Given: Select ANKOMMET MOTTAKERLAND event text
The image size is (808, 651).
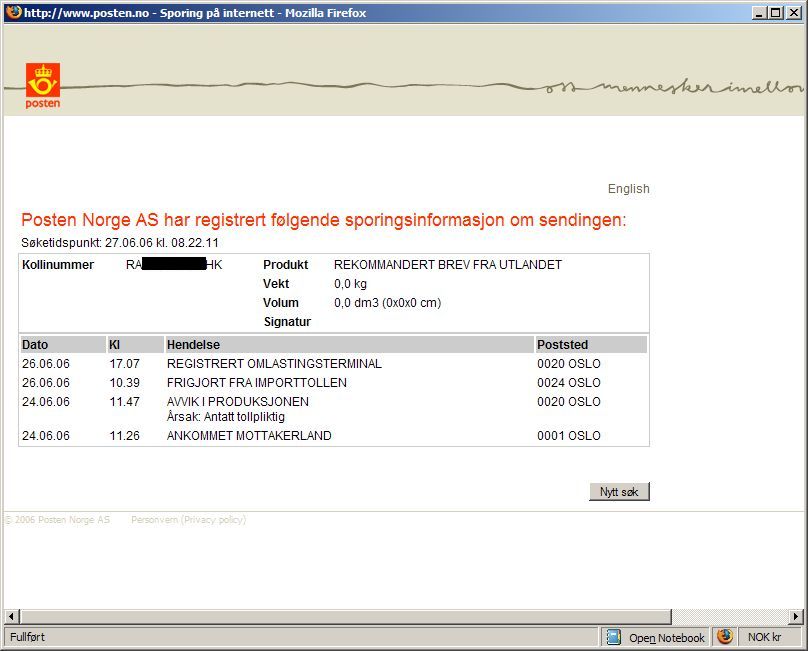Looking at the screenshot, I should (249, 436).
